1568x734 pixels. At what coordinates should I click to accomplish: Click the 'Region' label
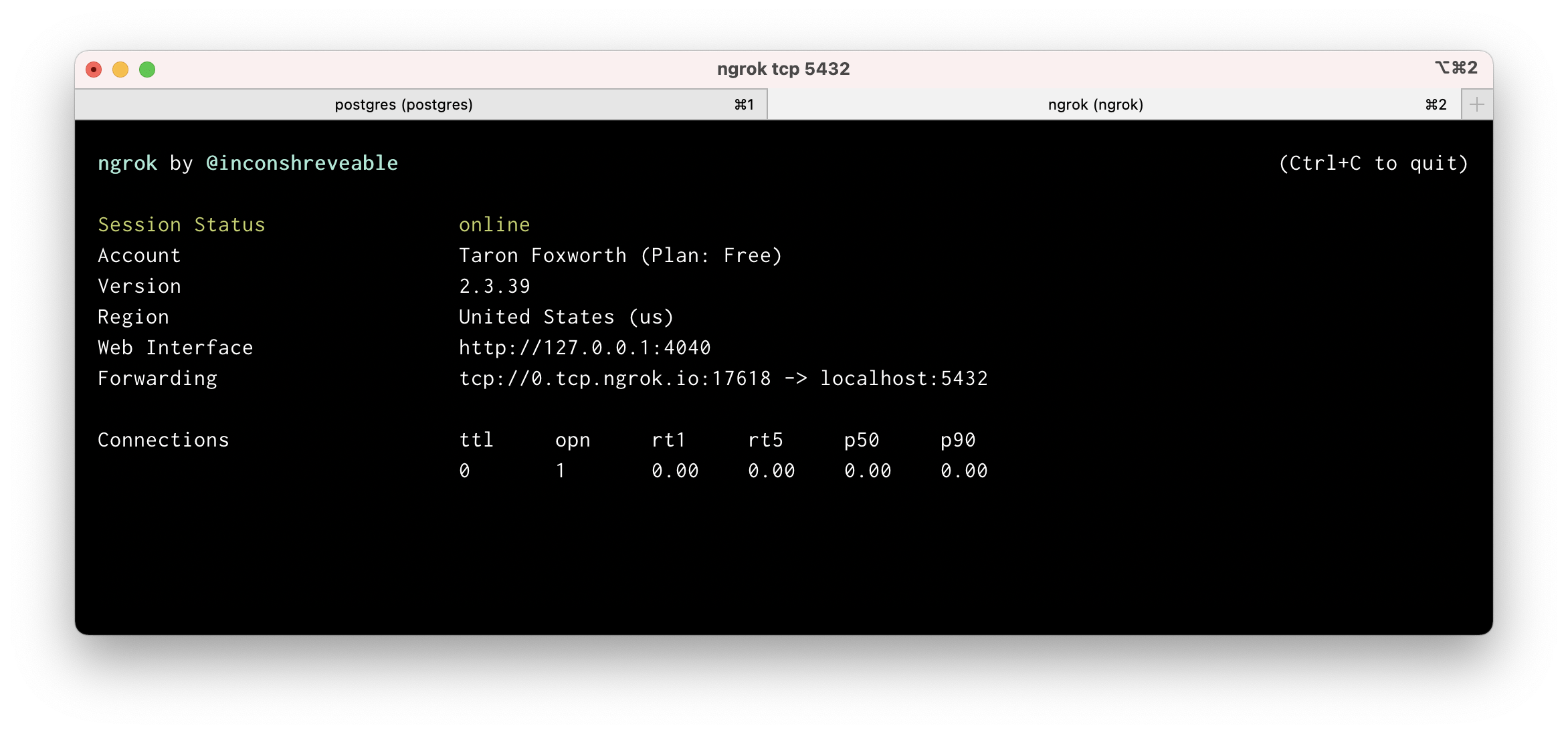(x=133, y=317)
